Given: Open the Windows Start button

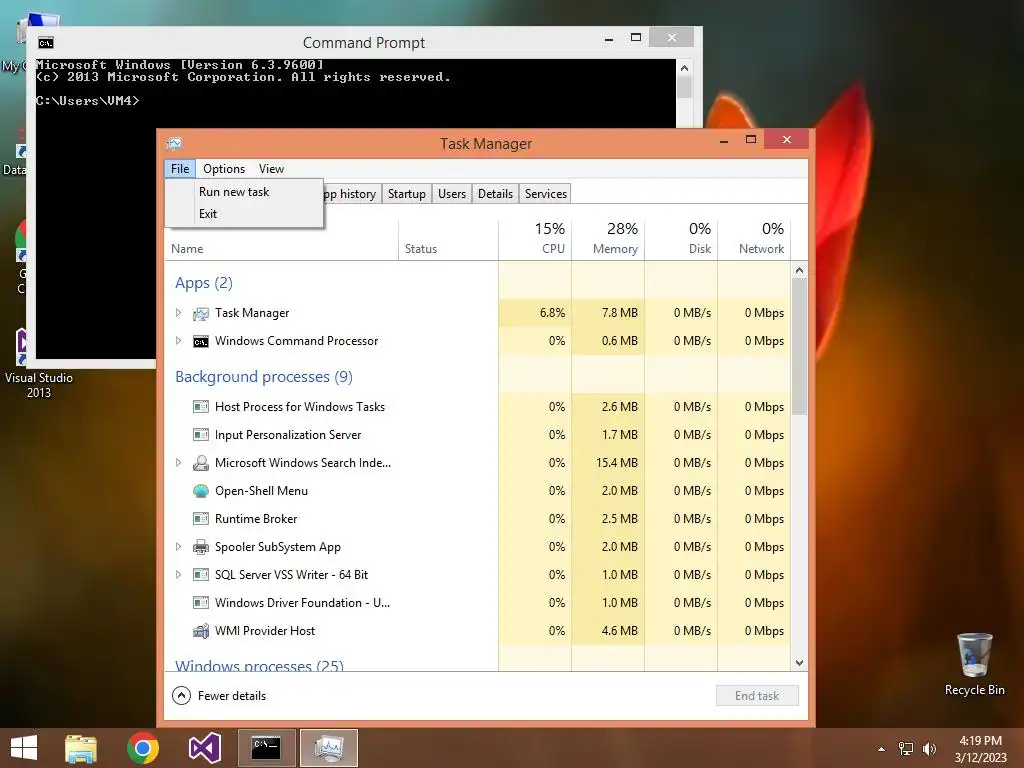Looking at the screenshot, I should 24,748.
